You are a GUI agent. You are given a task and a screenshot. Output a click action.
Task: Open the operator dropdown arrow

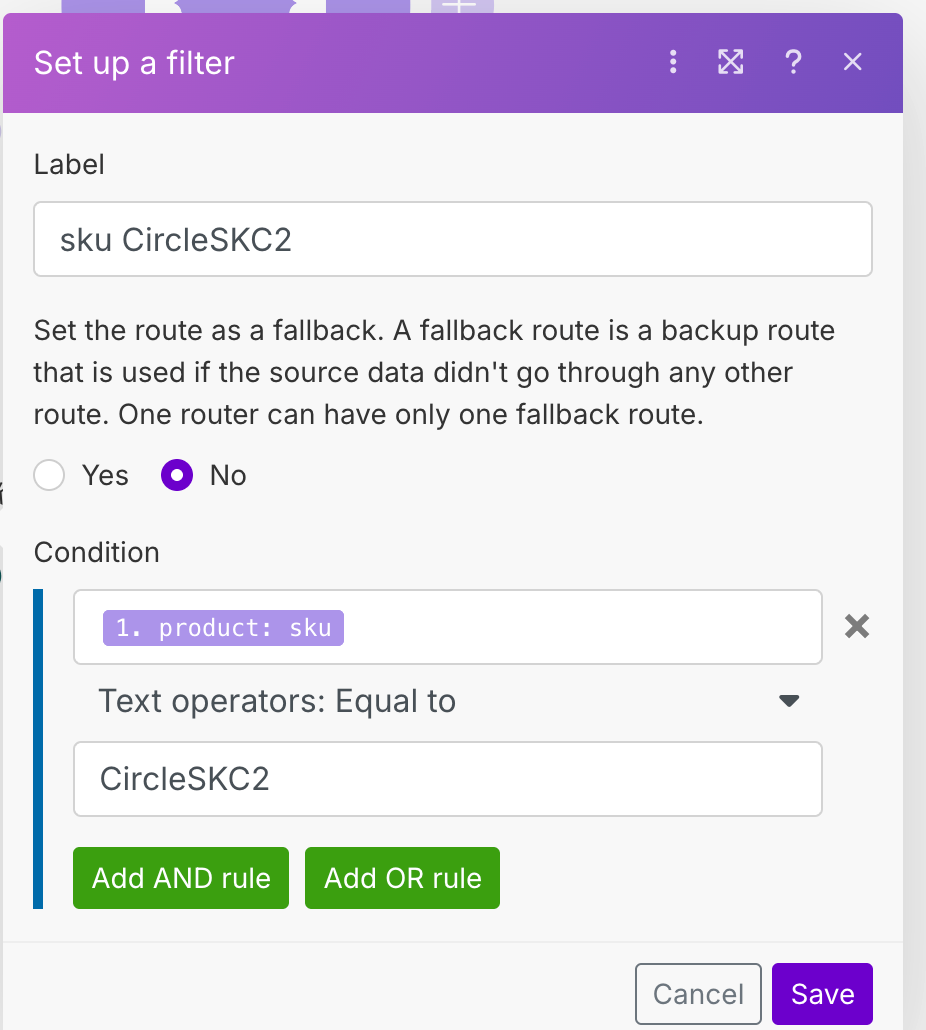coord(789,702)
